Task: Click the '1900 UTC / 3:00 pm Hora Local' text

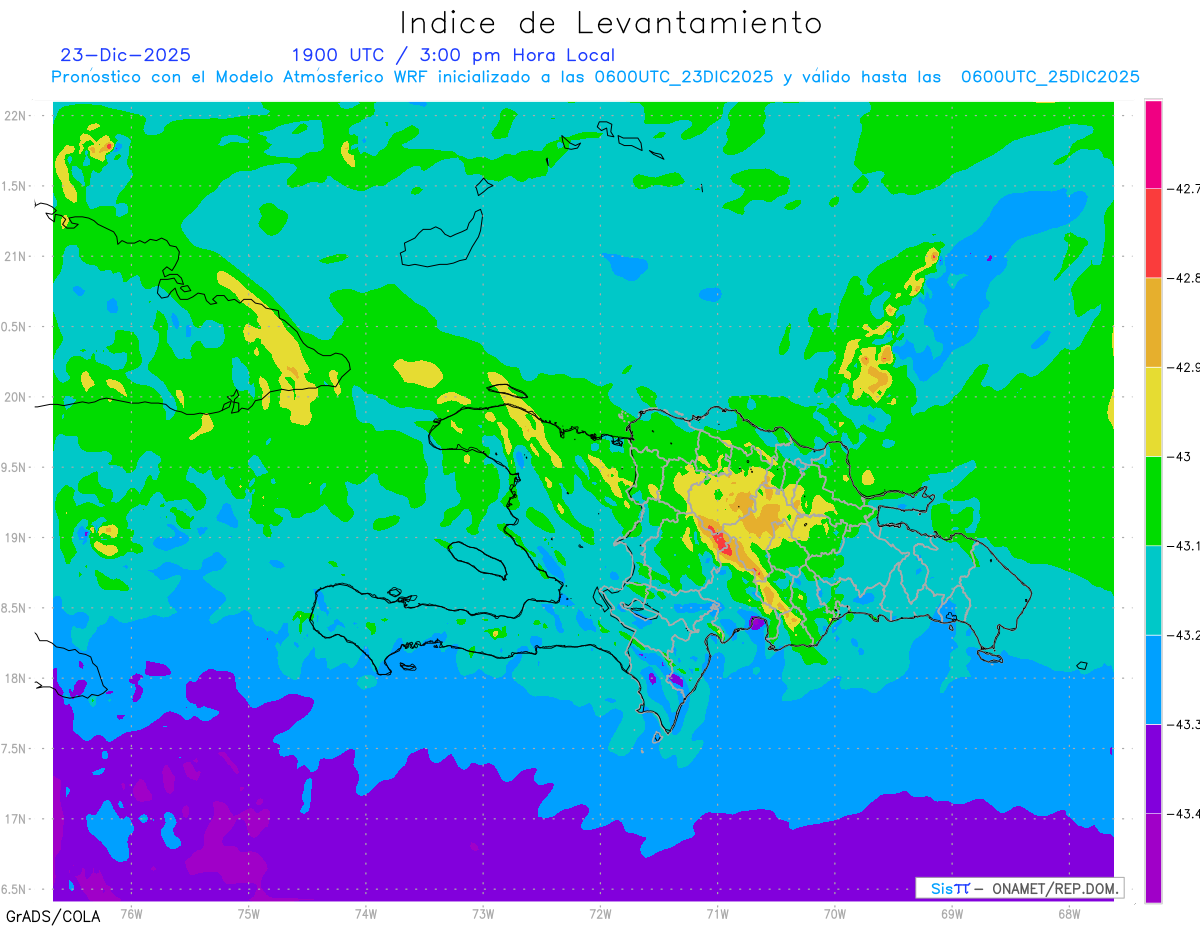Action: [453, 55]
